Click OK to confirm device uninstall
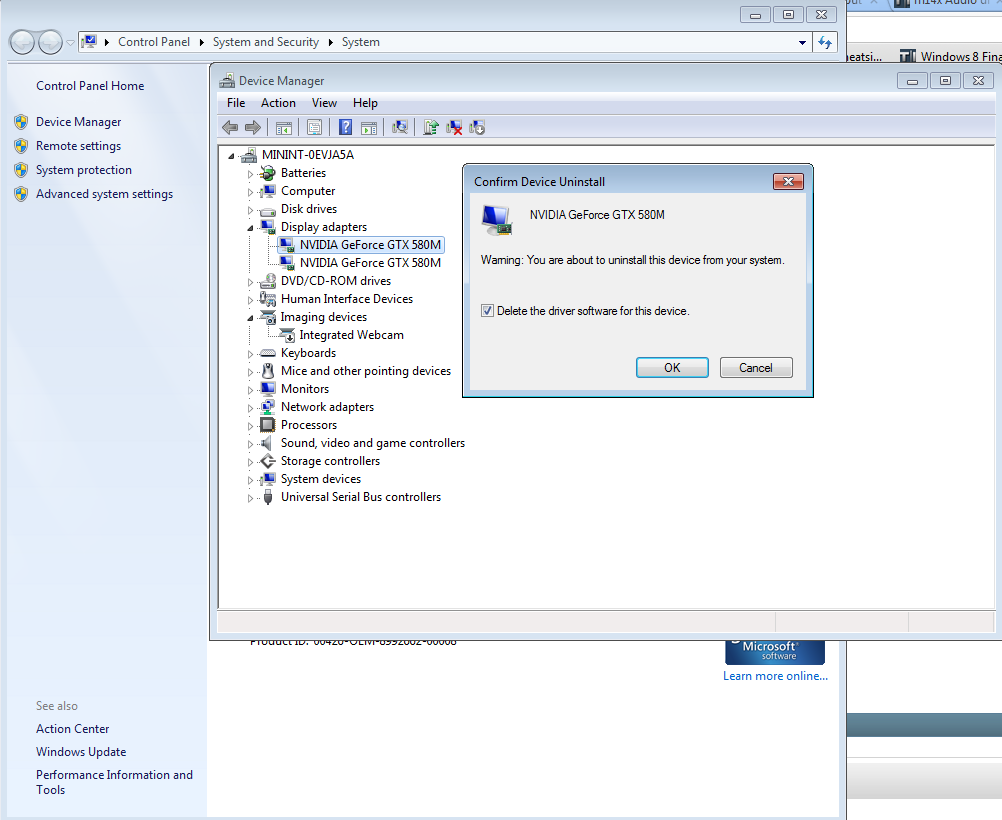Viewport: 1002px width, 820px height. (672, 367)
